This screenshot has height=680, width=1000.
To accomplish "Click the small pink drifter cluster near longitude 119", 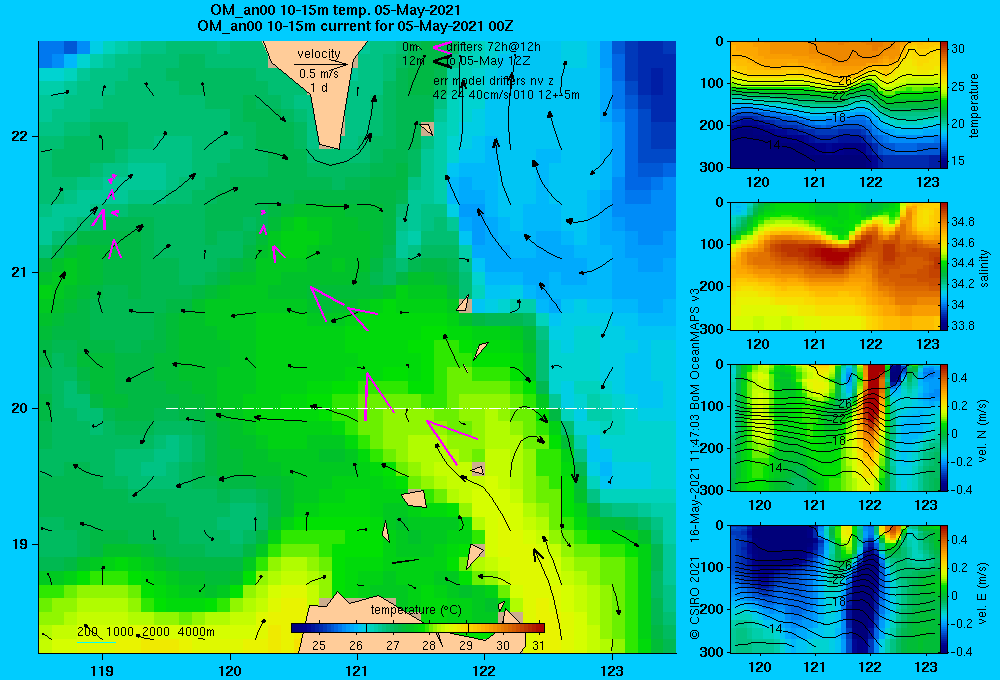I will 107,216.
